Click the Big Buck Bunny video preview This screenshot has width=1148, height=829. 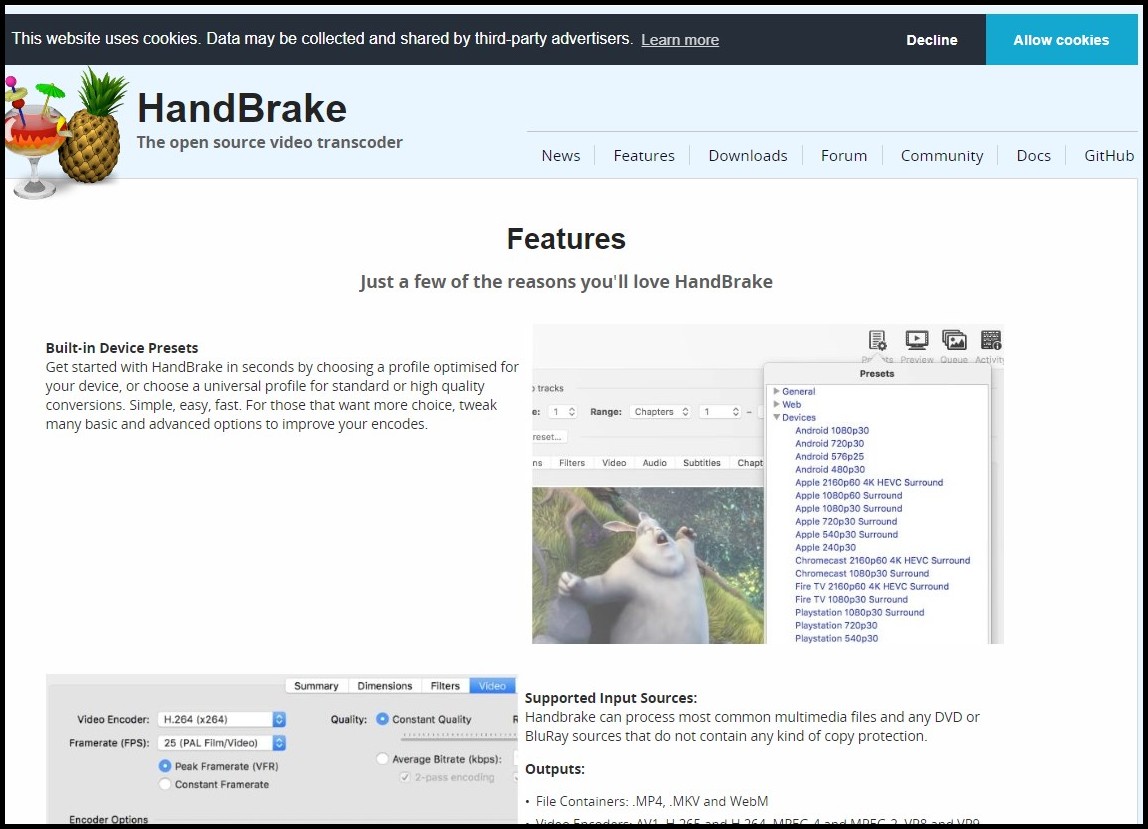[x=648, y=565]
